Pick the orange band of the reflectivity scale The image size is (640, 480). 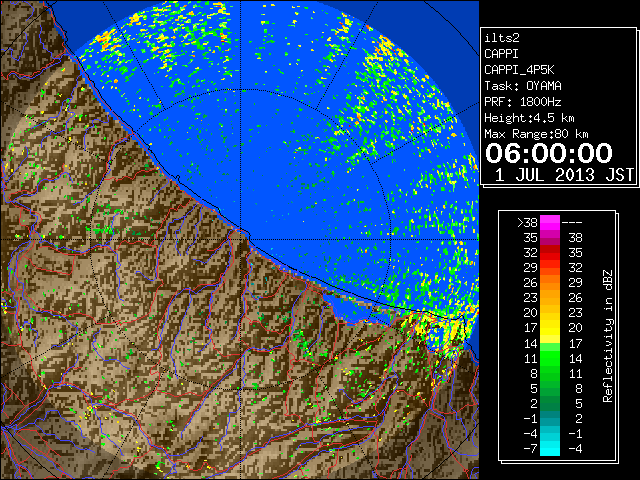[550, 283]
